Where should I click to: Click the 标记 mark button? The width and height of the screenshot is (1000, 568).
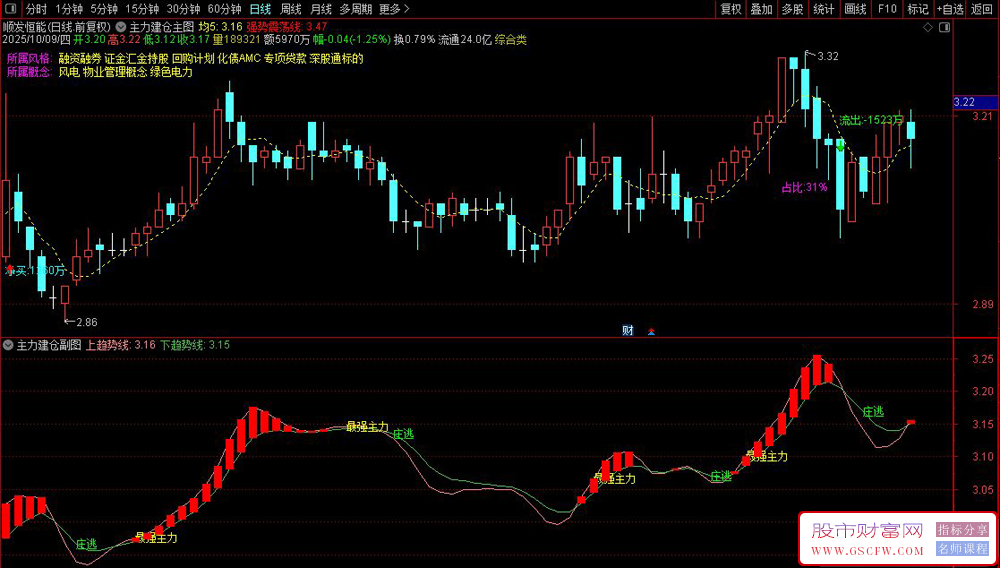coord(918,9)
